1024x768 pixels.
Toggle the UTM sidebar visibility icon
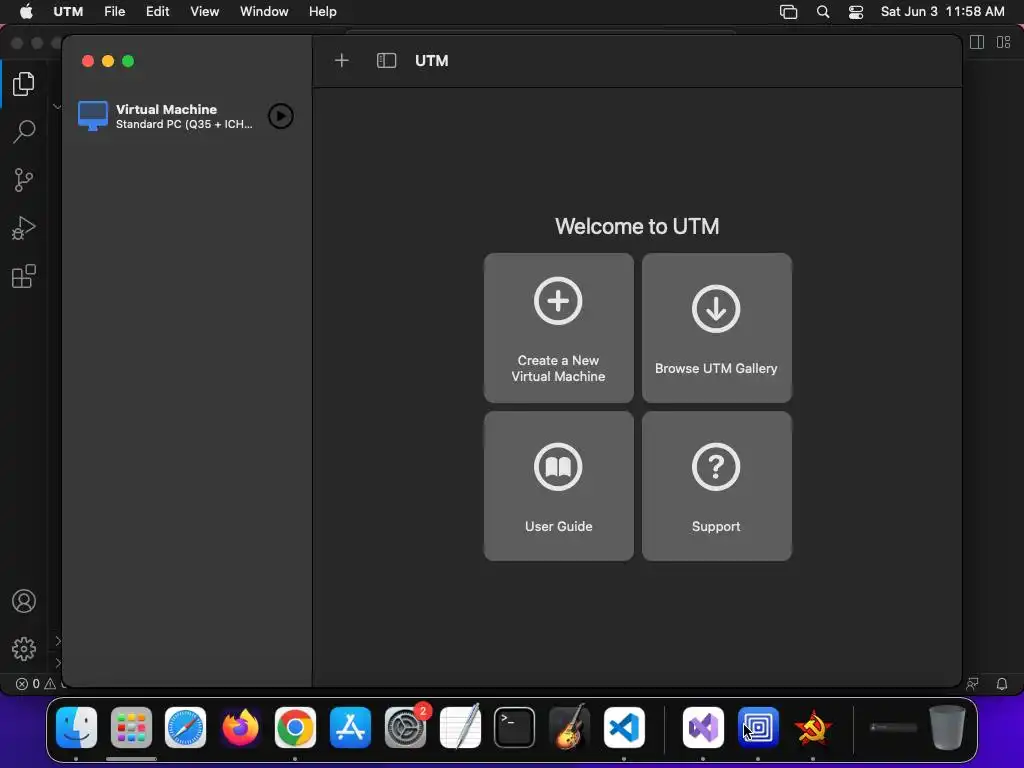click(x=387, y=61)
